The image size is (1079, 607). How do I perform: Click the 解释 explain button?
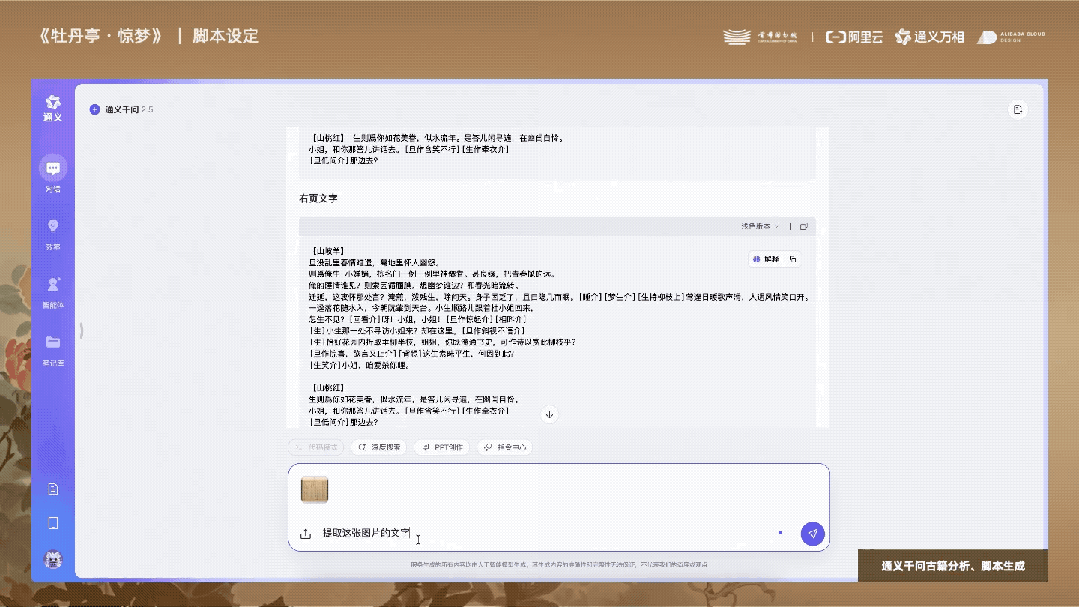coord(770,258)
